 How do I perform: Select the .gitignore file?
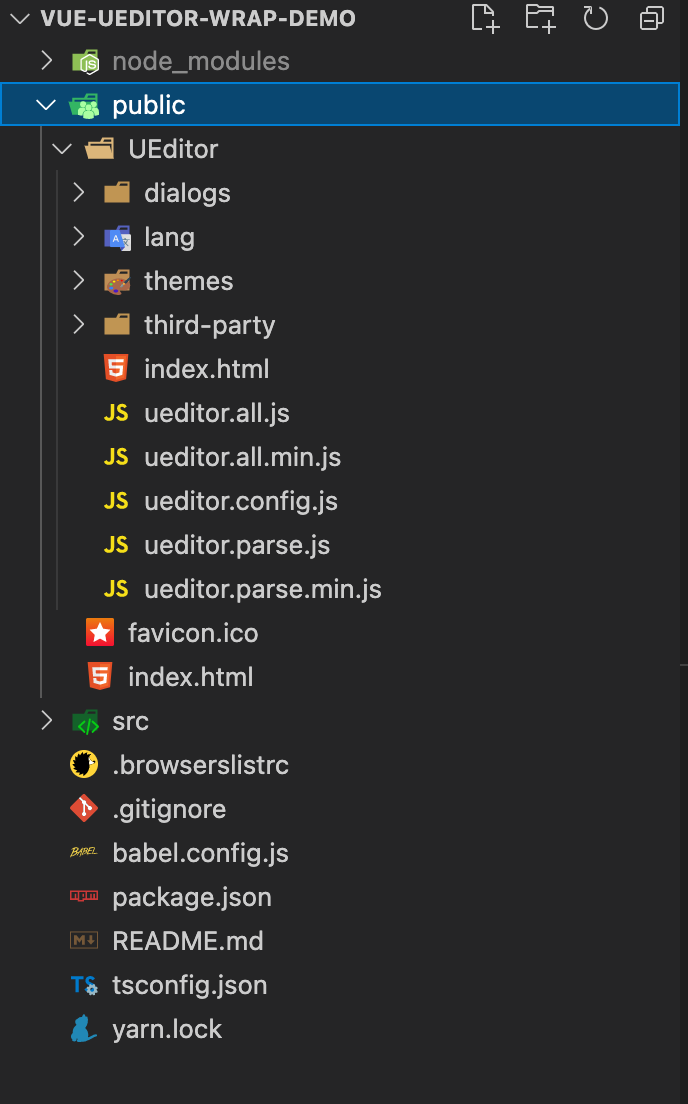[x=169, y=809]
